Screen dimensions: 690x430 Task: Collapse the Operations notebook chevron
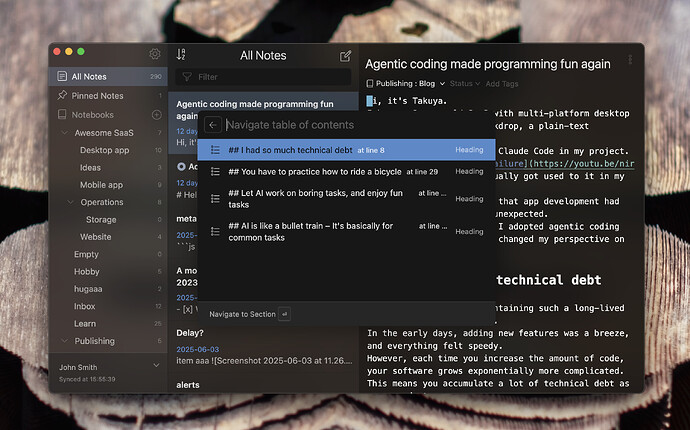click(x=70, y=202)
